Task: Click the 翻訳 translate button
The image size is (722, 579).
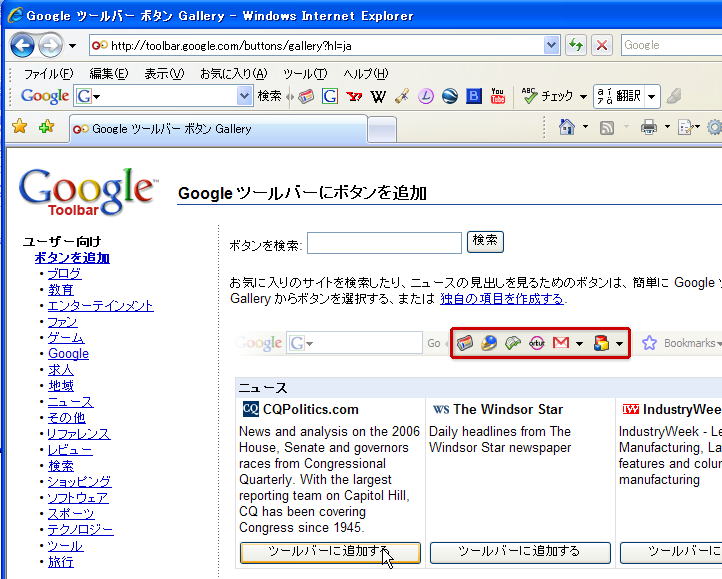Action: click(x=619, y=96)
